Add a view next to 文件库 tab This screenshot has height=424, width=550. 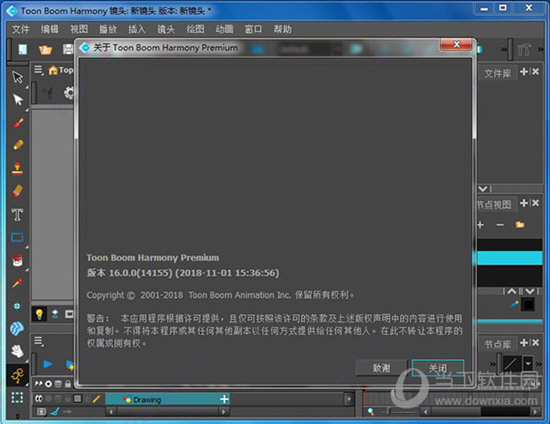(x=524, y=72)
